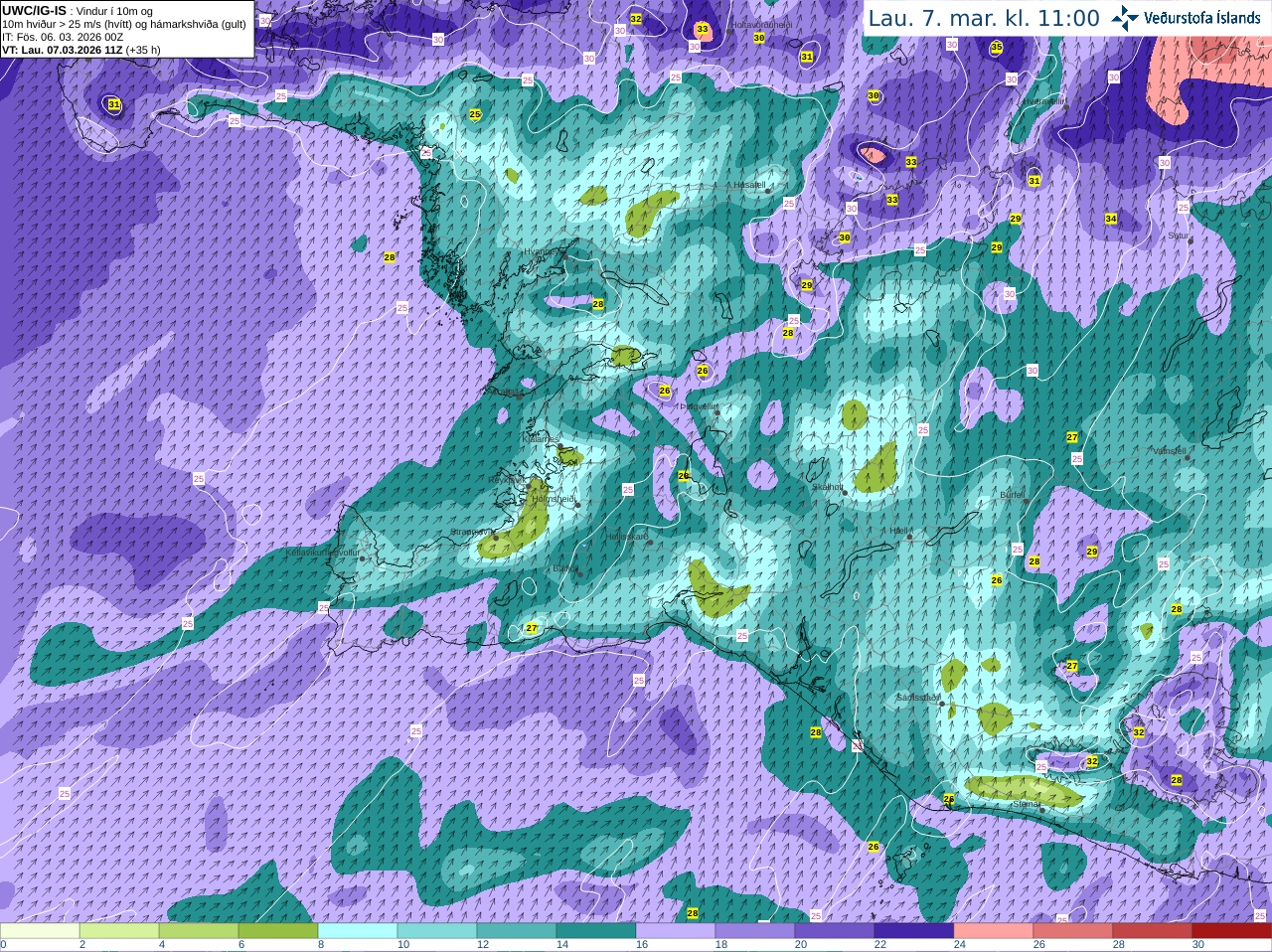
Task: Select the IT: Fös. 06. 03. 2026 00Z line
Action: 63,37
